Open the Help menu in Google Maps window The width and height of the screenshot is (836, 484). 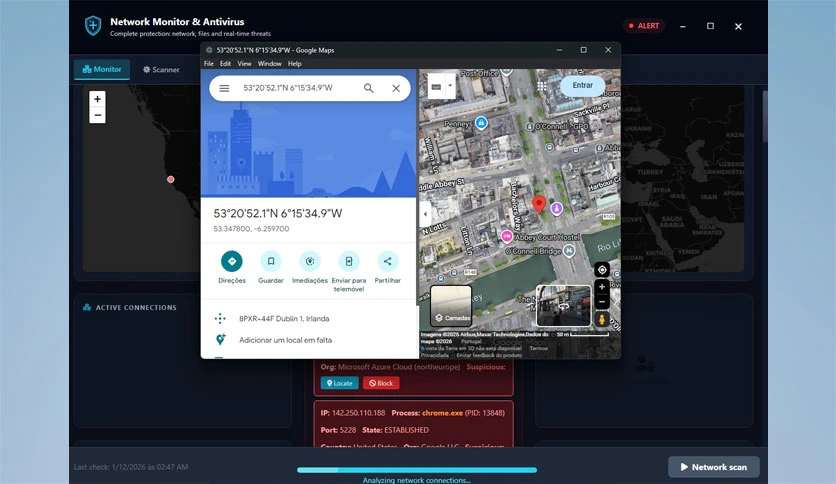pos(294,63)
